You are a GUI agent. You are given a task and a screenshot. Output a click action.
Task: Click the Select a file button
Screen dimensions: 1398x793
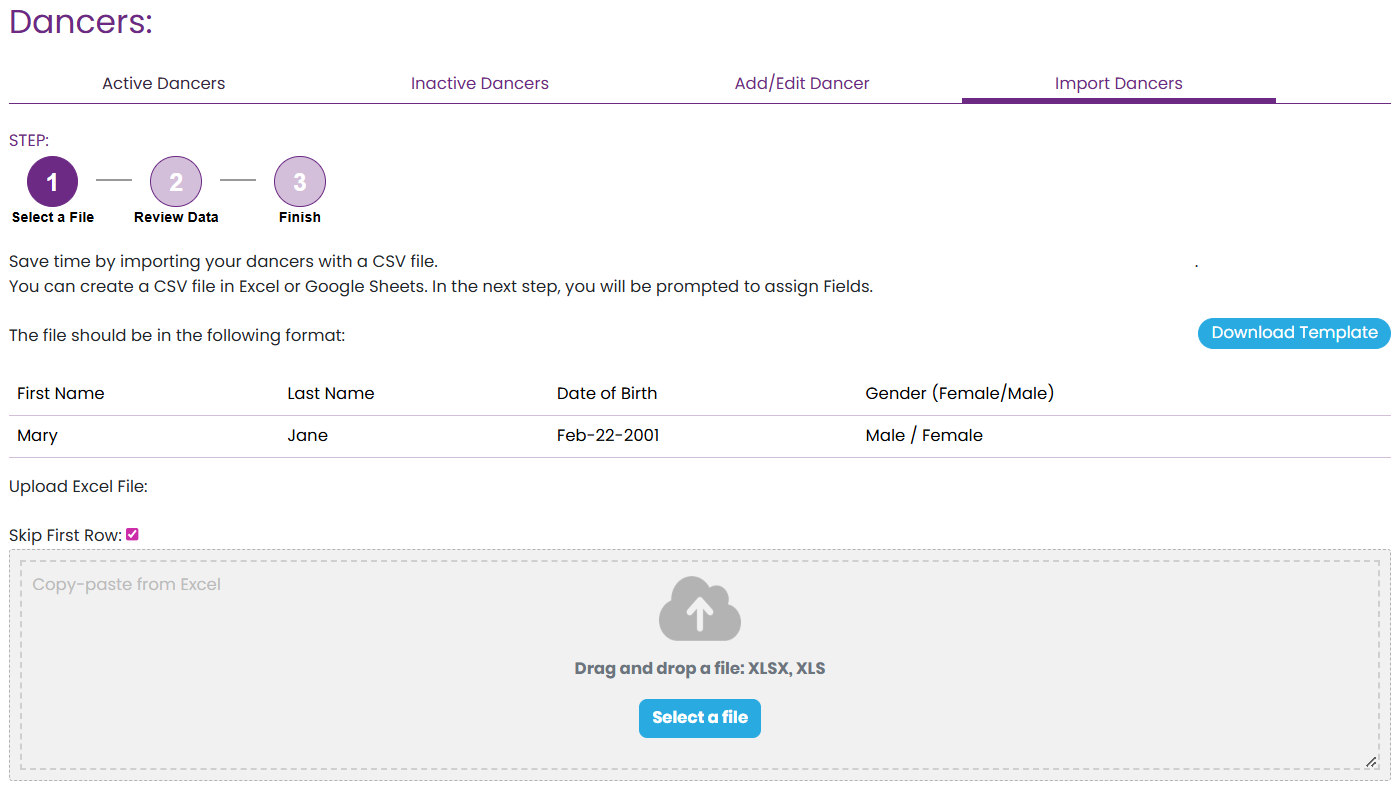pos(699,718)
